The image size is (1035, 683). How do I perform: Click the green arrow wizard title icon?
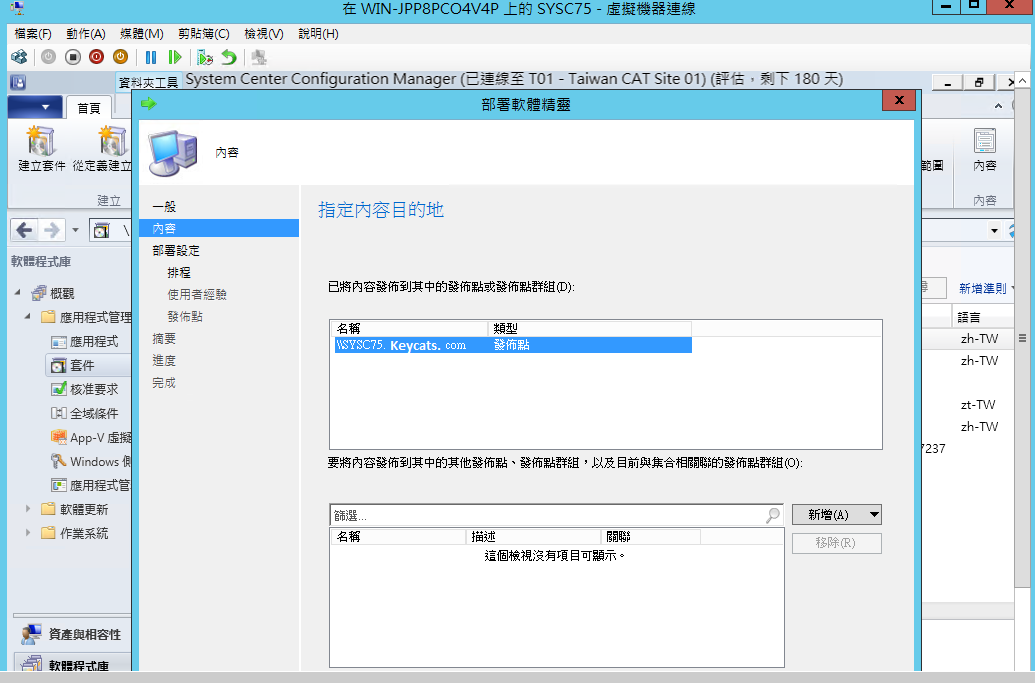tap(149, 104)
